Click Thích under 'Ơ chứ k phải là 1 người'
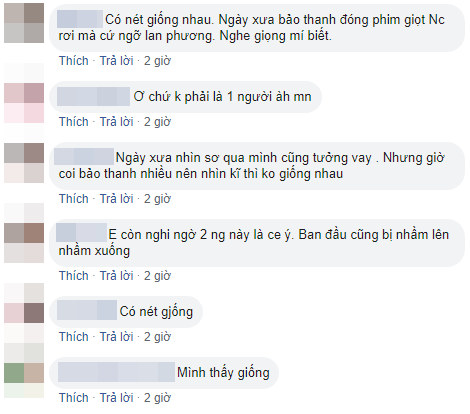The image size is (470, 414). click(x=74, y=122)
